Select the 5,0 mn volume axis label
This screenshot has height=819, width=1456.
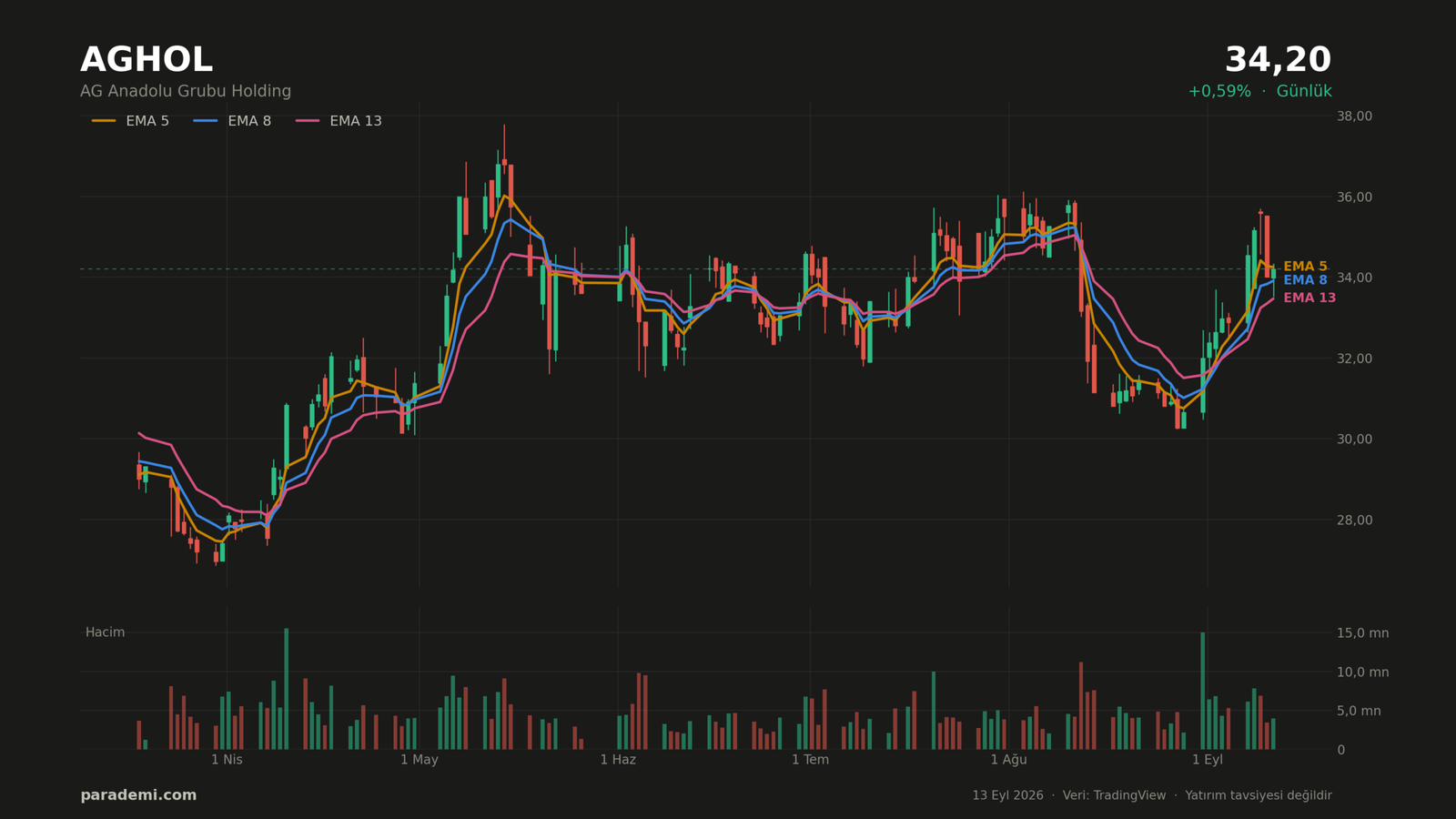[x=1359, y=711]
